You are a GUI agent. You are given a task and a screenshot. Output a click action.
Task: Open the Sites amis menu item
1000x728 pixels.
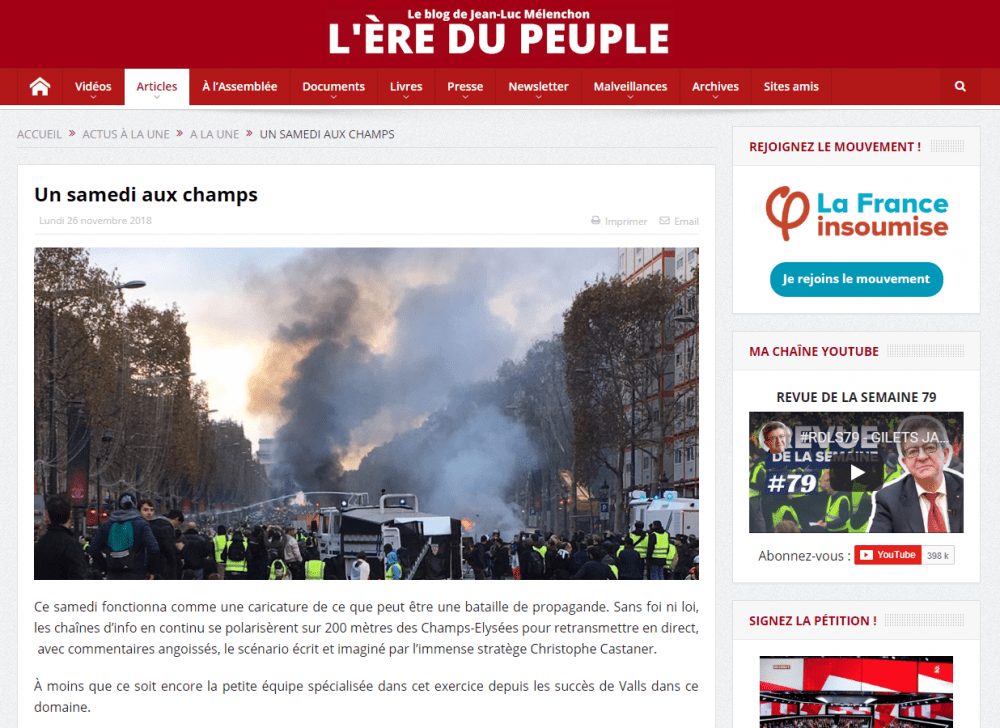click(x=791, y=87)
